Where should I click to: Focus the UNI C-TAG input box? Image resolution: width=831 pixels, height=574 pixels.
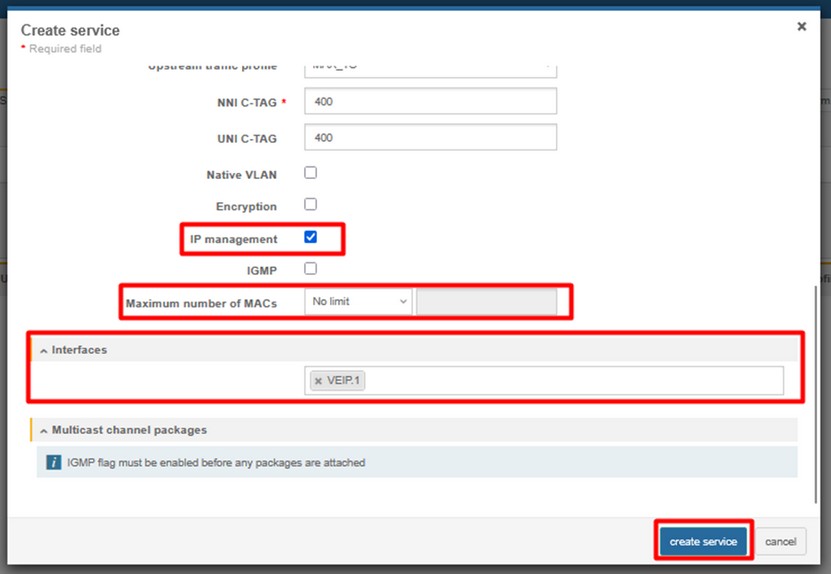coord(430,137)
